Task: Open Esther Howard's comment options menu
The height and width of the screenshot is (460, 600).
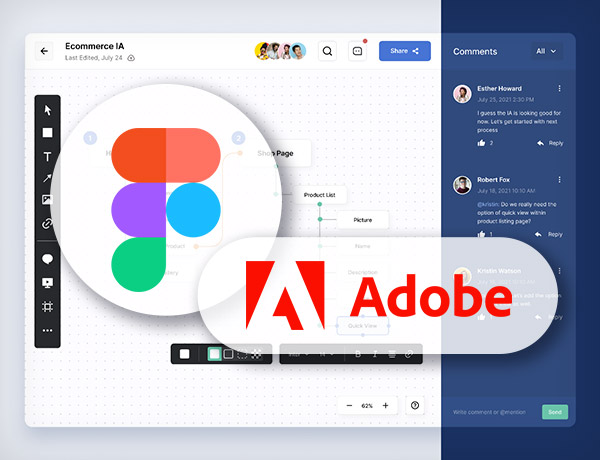Action: 559,88
